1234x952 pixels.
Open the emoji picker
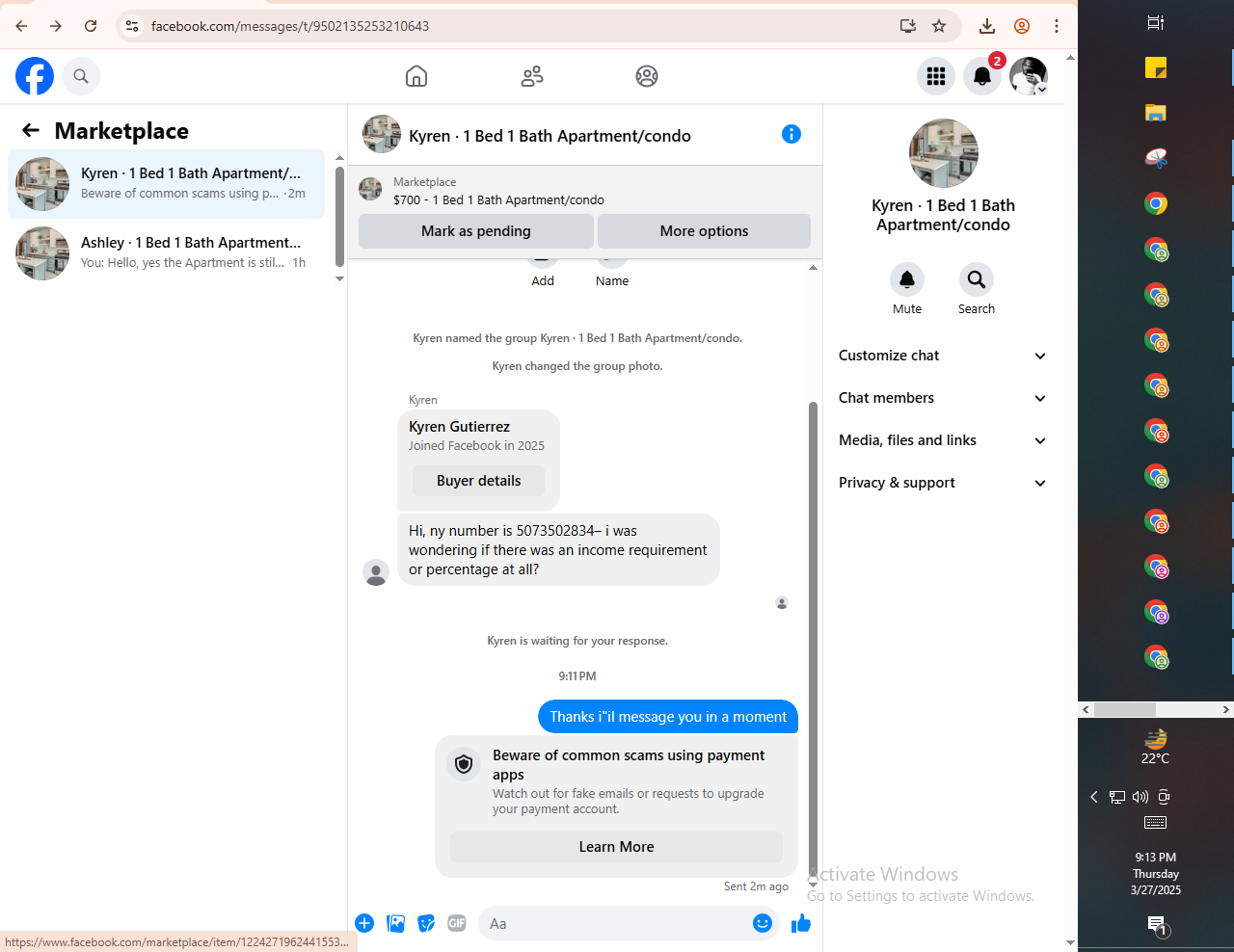tap(763, 923)
